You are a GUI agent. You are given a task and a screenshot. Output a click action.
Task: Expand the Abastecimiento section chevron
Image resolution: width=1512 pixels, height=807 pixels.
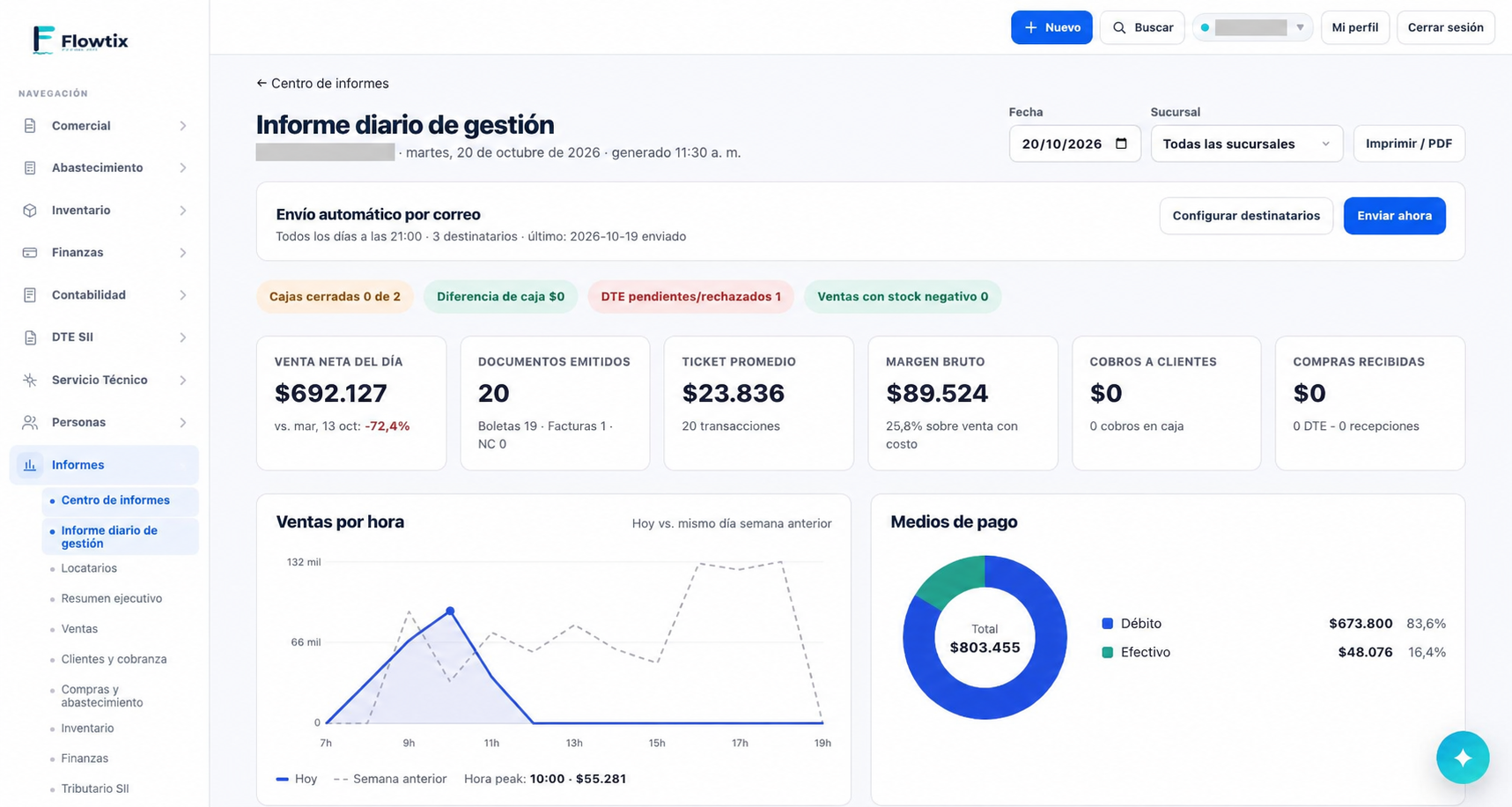(x=183, y=168)
